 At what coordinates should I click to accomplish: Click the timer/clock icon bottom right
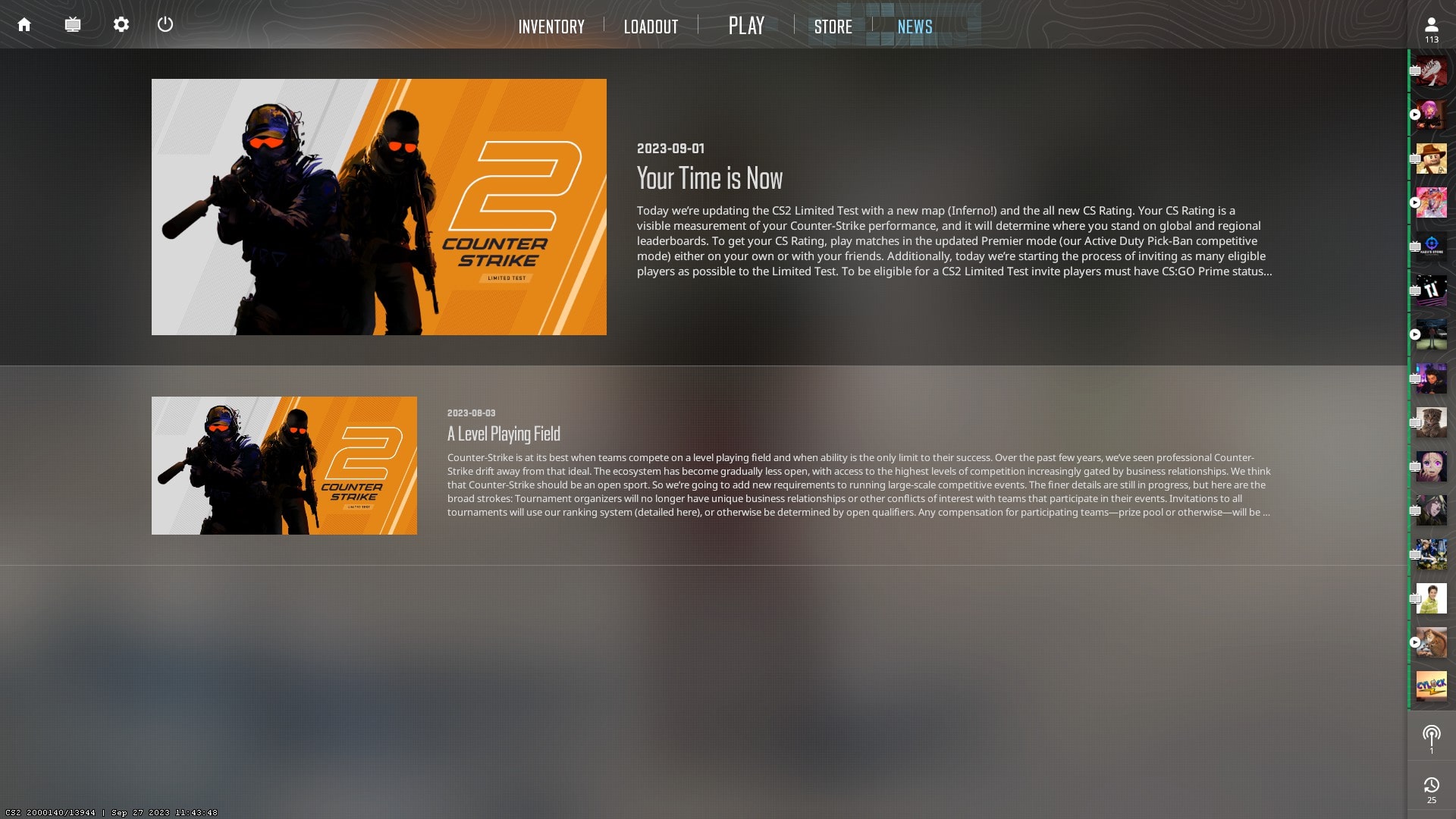click(1432, 786)
